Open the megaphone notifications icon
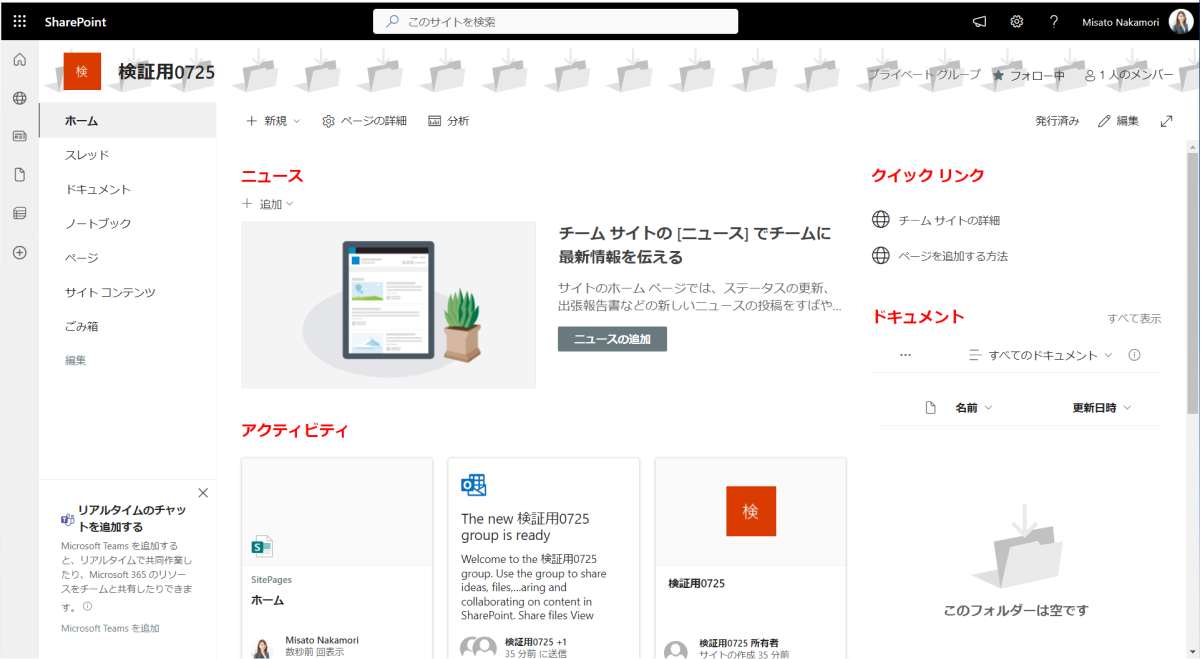 [x=979, y=21]
